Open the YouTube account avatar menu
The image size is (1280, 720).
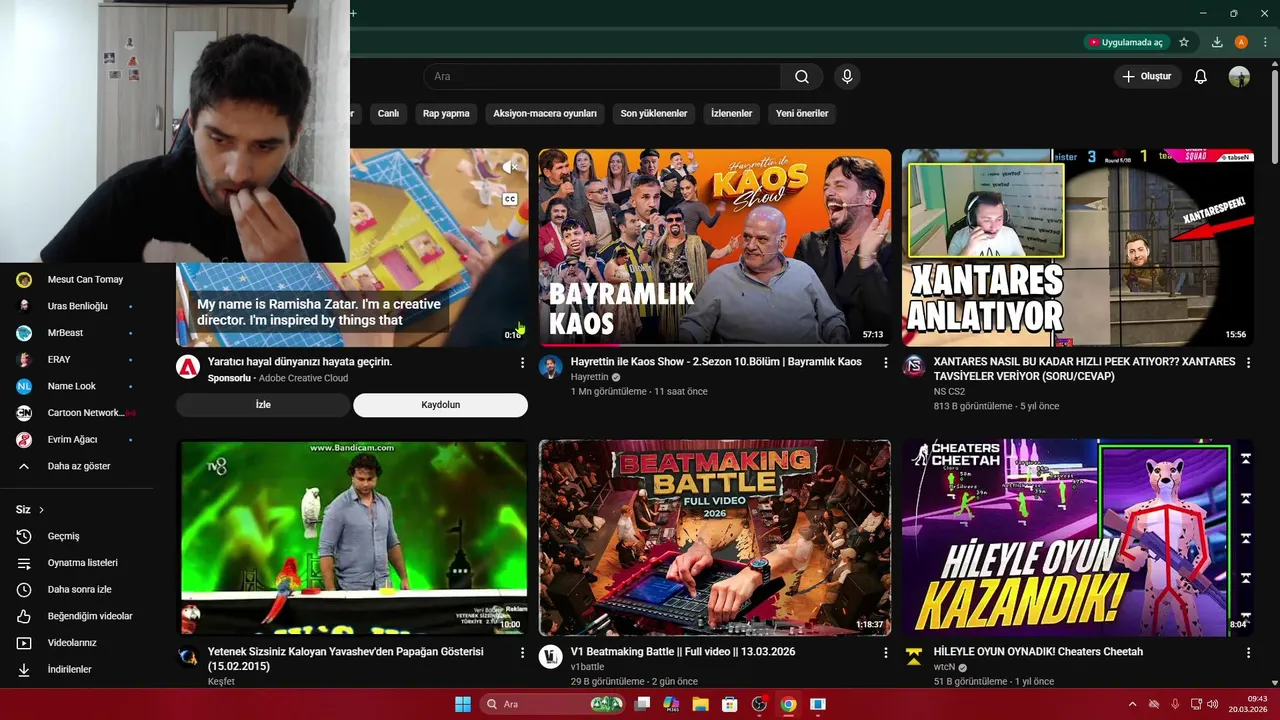[1239, 77]
